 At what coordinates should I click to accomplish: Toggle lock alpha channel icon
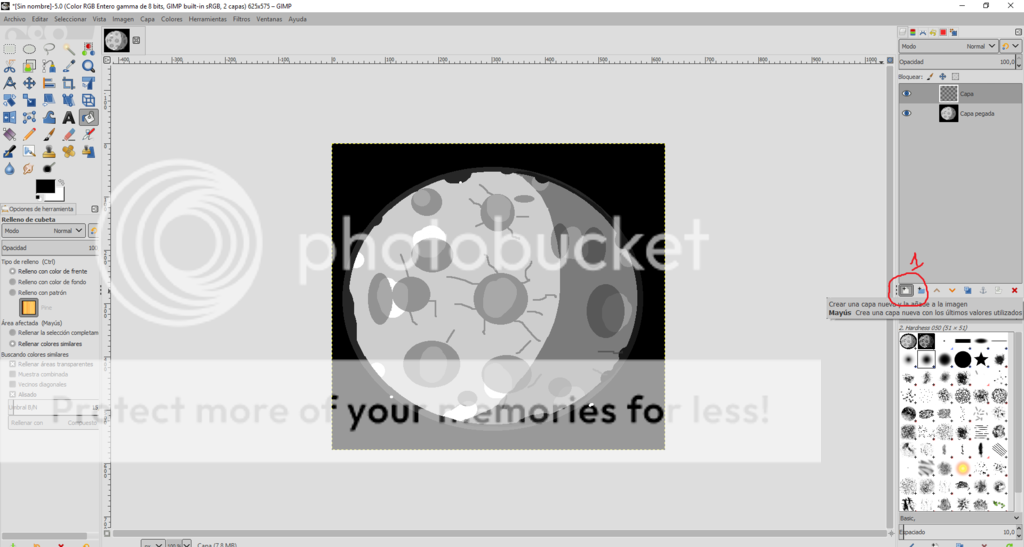pyautogui.click(x=955, y=76)
